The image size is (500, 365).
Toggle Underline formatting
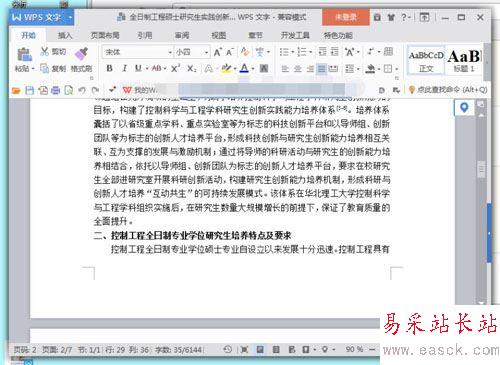coord(138,68)
